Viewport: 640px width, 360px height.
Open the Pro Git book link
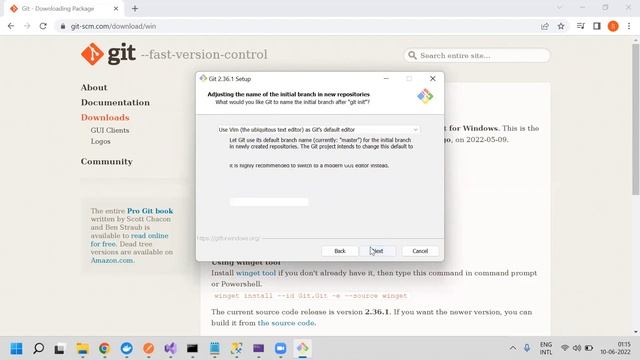click(150, 211)
